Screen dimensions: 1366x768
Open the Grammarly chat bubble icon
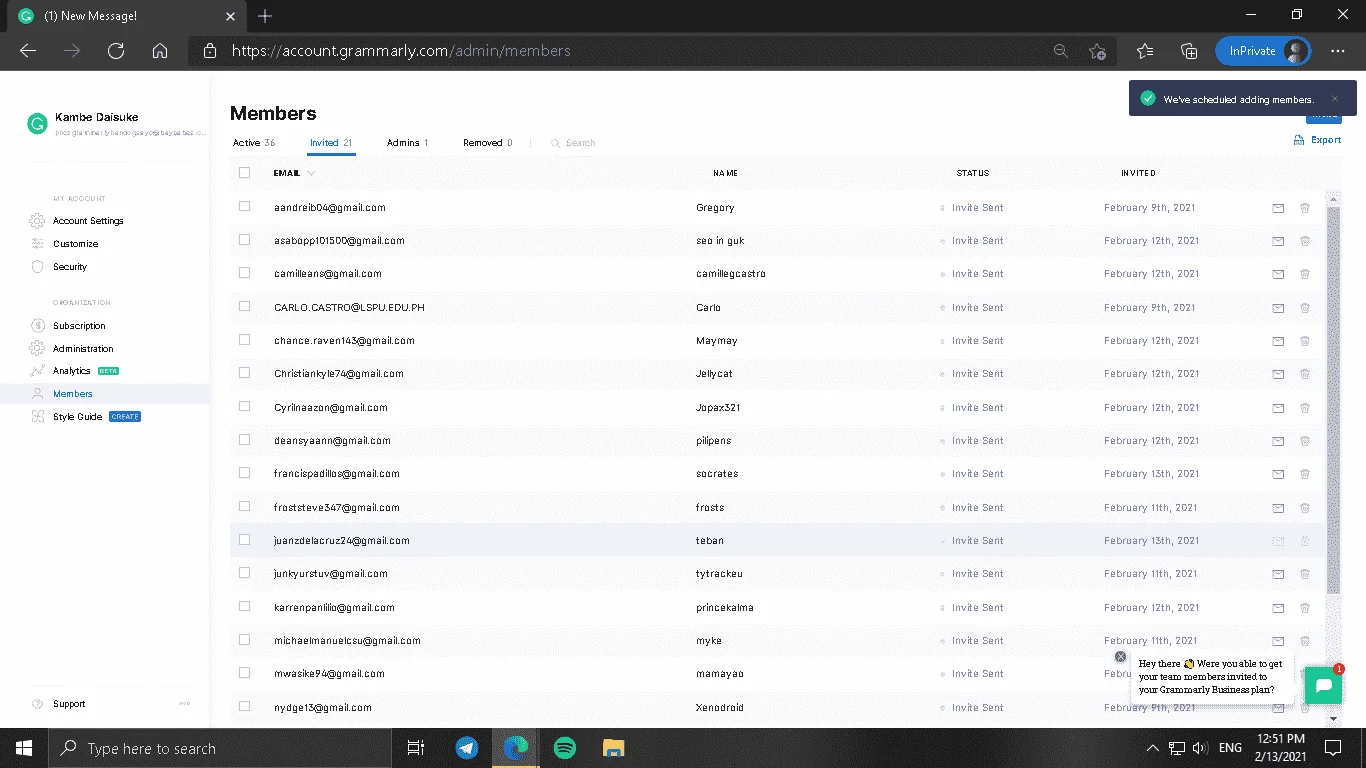point(1323,686)
